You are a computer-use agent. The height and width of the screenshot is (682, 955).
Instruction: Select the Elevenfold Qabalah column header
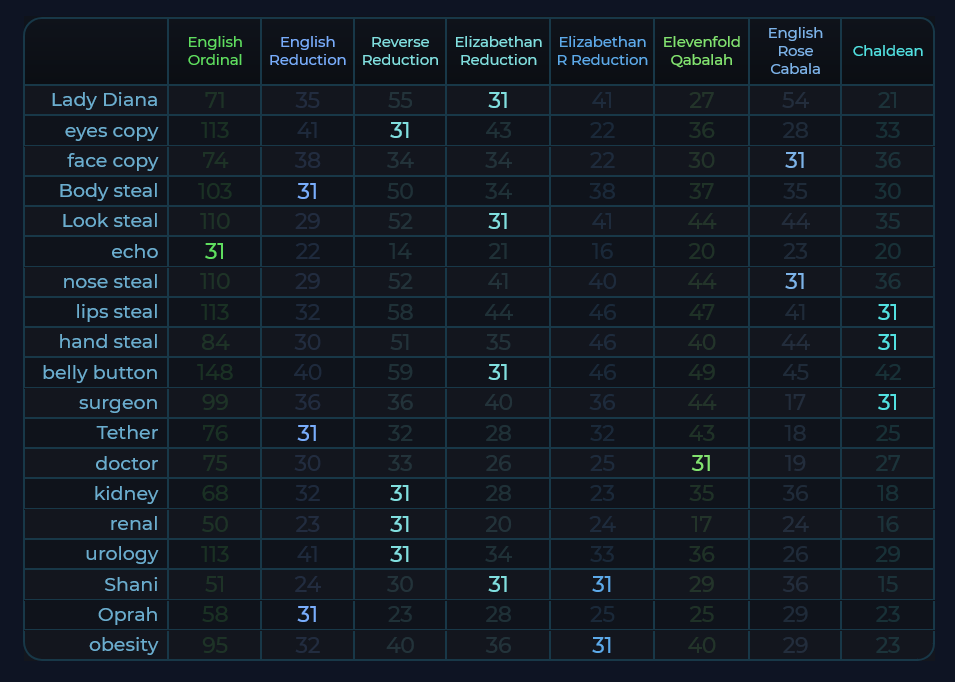click(x=701, y=51)
